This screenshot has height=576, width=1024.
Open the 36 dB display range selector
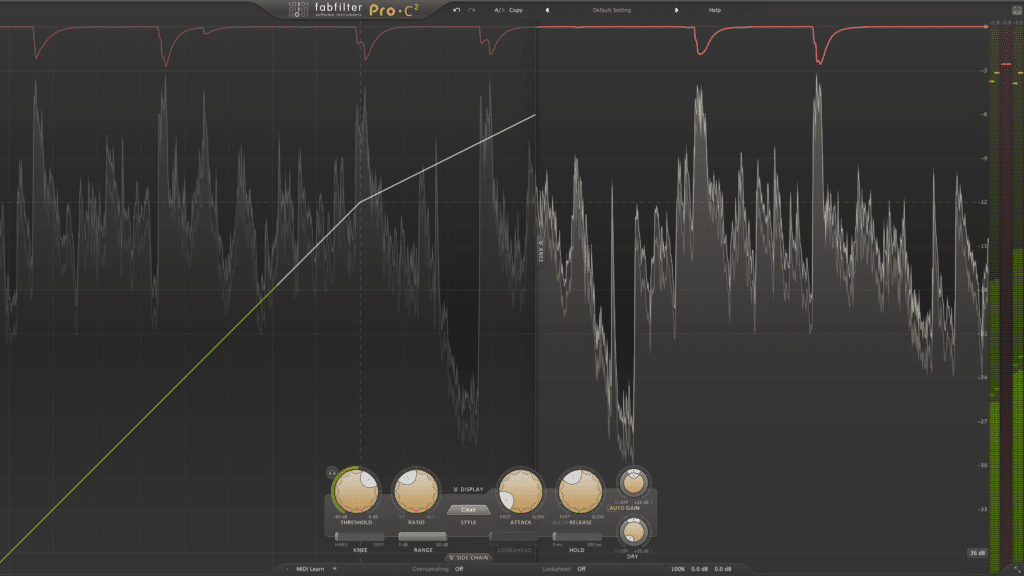[x=977, y=552]
